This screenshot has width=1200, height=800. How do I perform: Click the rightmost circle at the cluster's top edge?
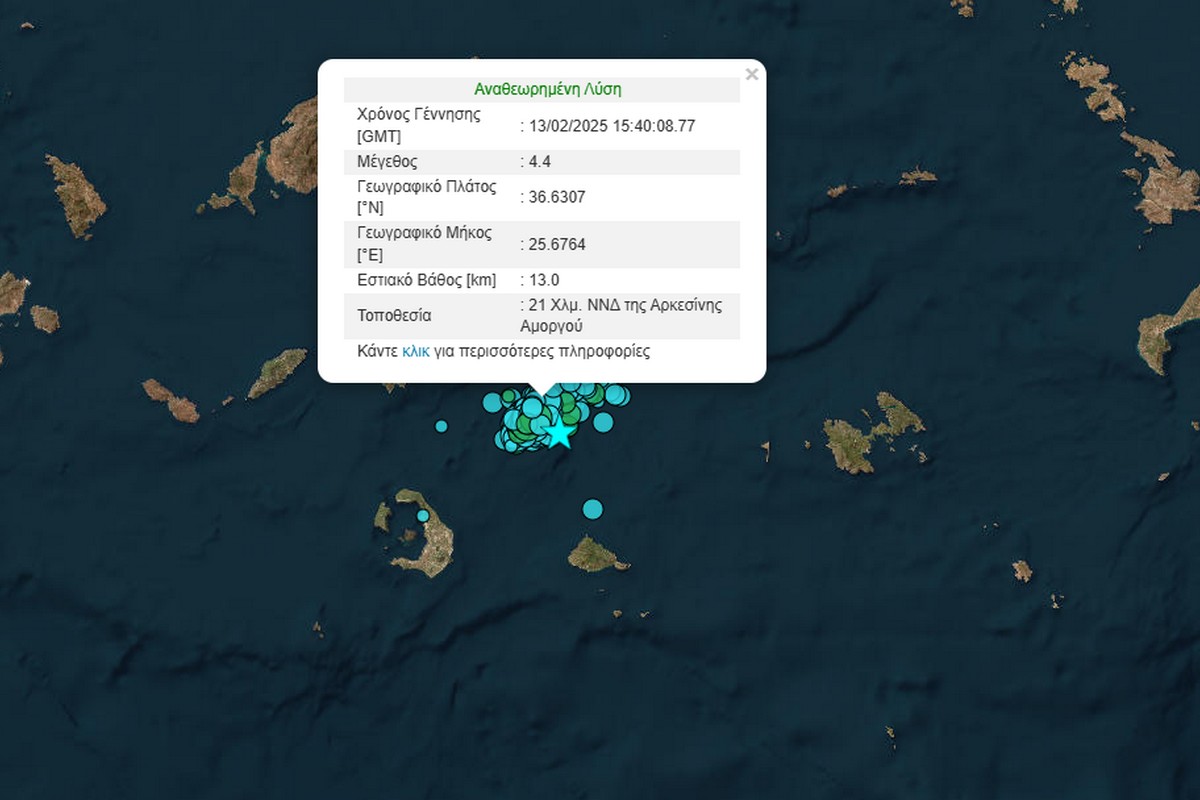pos(619,395)
